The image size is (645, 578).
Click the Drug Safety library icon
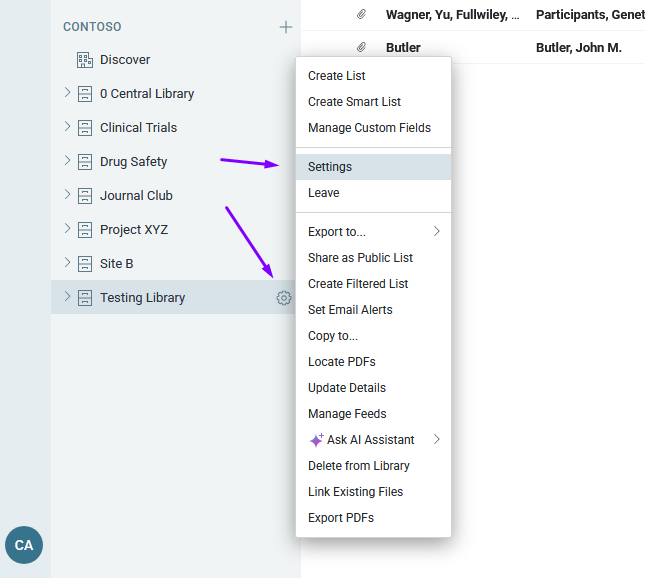click(x=85, y=162)
